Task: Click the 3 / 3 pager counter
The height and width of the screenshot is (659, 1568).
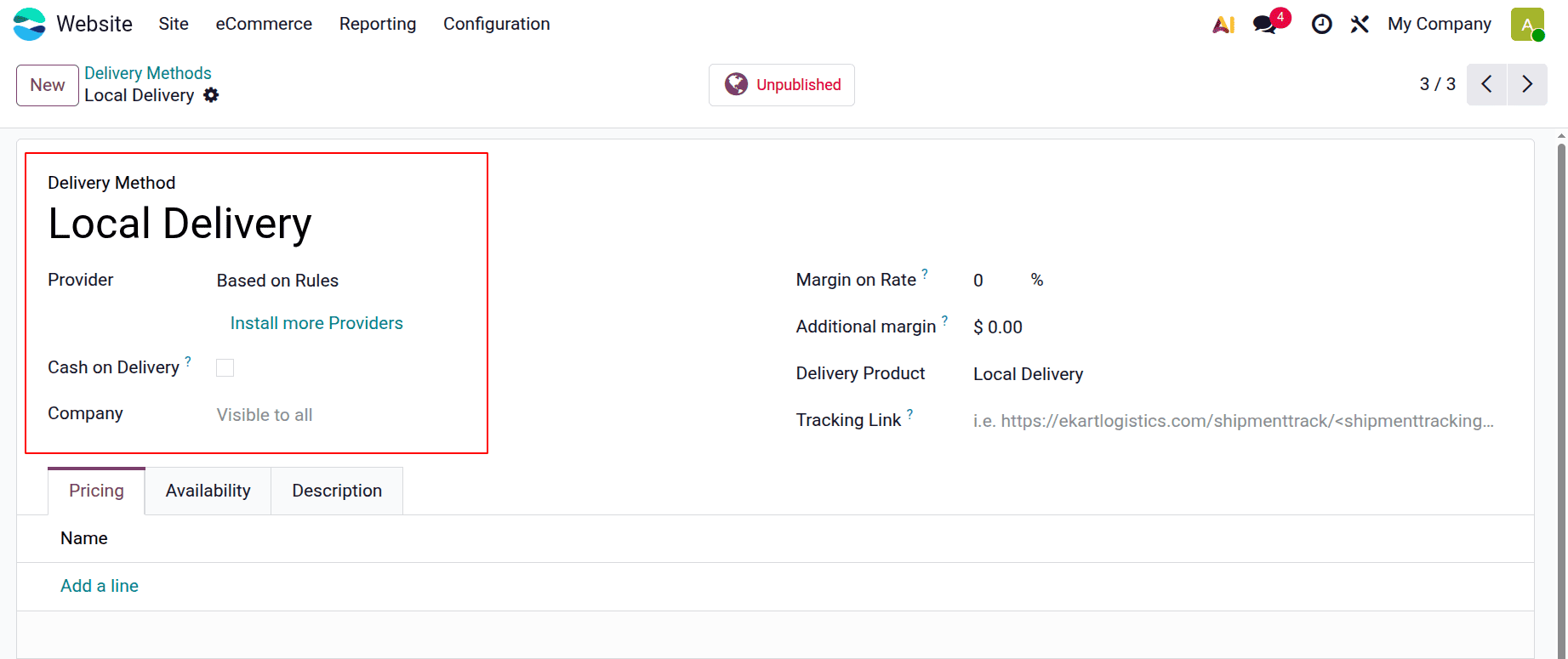Action: click(1438, 84)
